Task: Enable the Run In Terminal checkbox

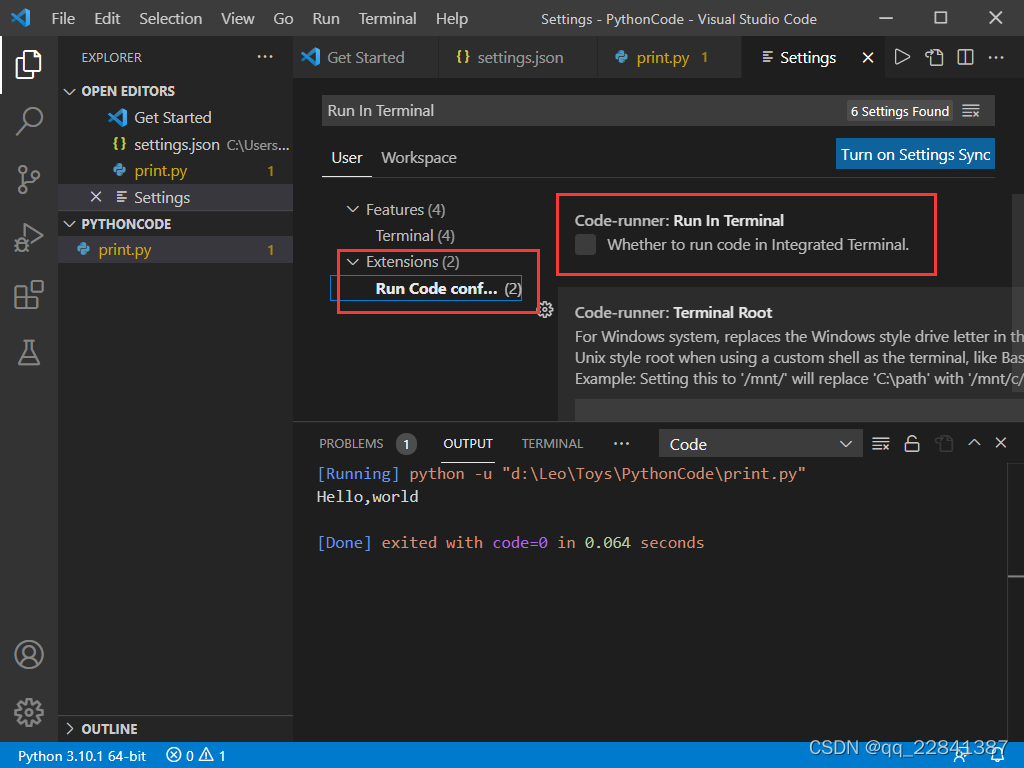Action: pos(585,245)
